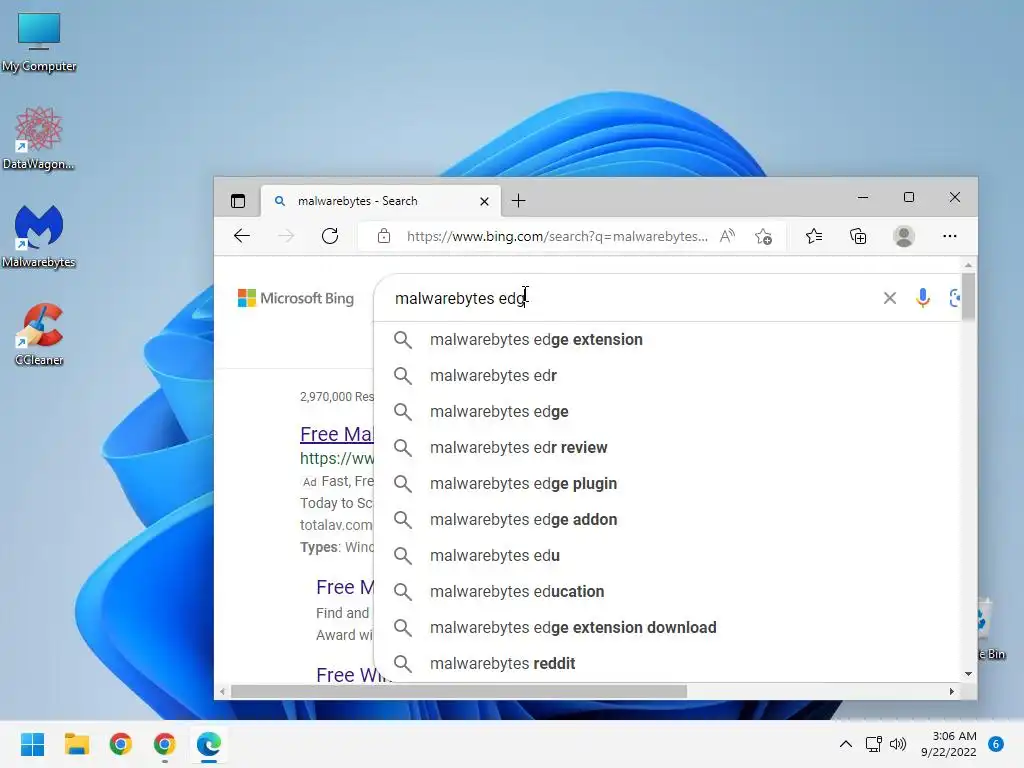Choose the plain 'malwarebytes edge' suggestion

pyautogui.click(x=667, y=411)
